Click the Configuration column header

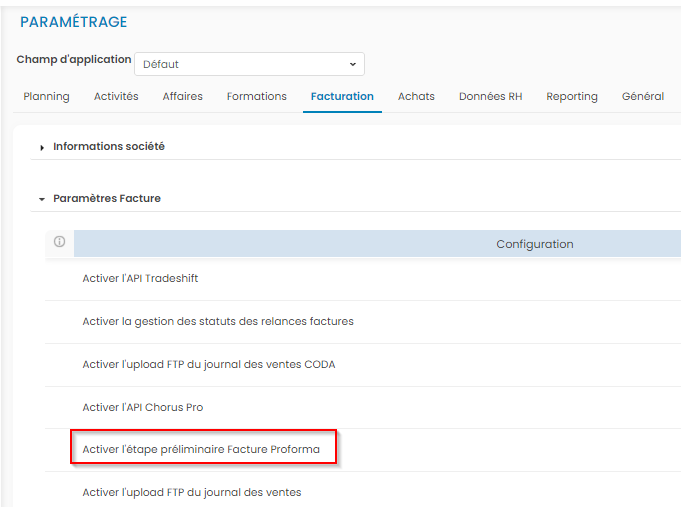[534, 244]
